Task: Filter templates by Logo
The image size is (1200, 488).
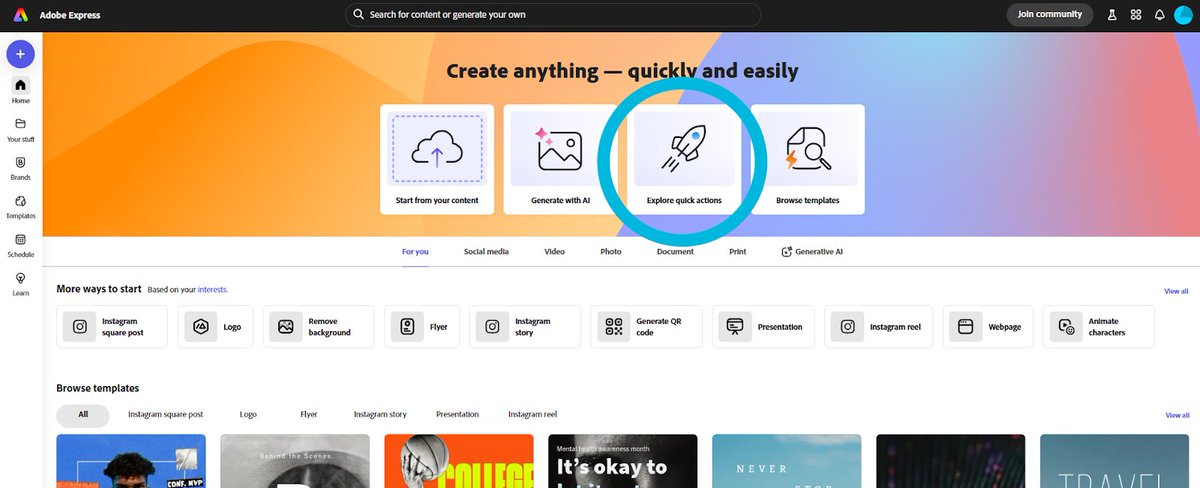Action: [249, 414]
